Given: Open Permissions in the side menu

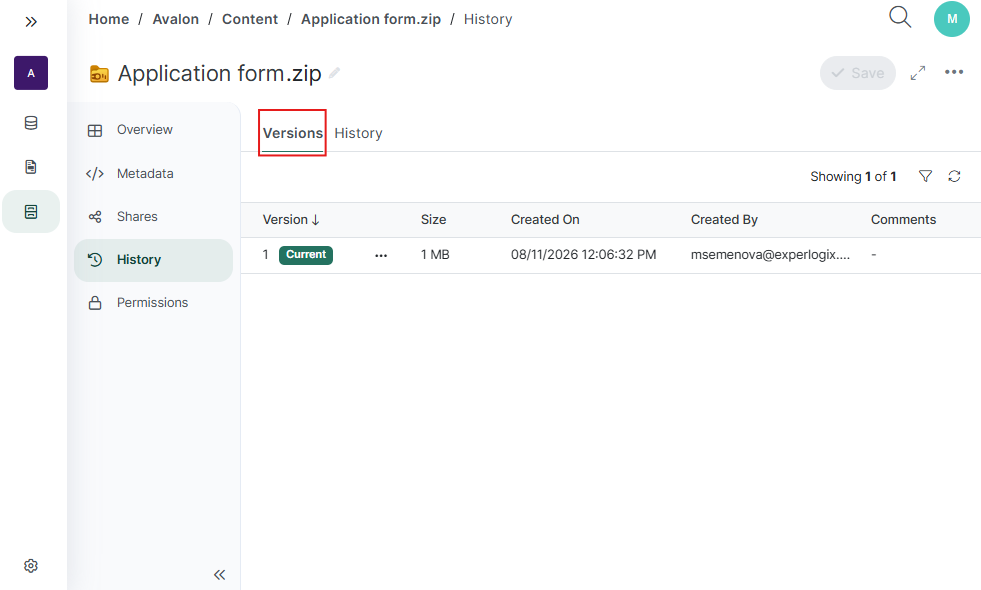Looking at the screenshot, I should 153,303.
